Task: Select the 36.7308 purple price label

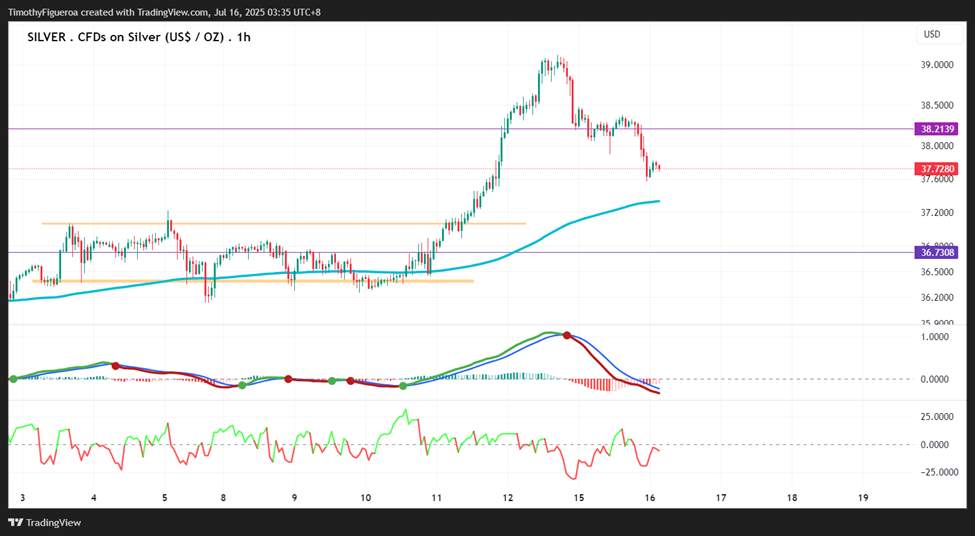Action: click(x=936, y=252)
